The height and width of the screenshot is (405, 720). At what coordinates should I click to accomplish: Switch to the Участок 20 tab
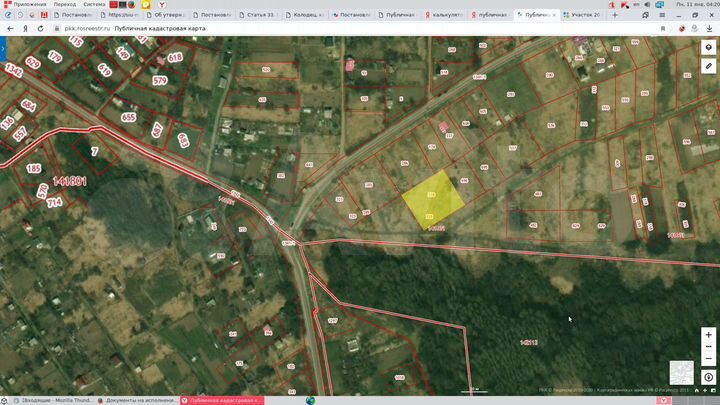coord(580,16)
